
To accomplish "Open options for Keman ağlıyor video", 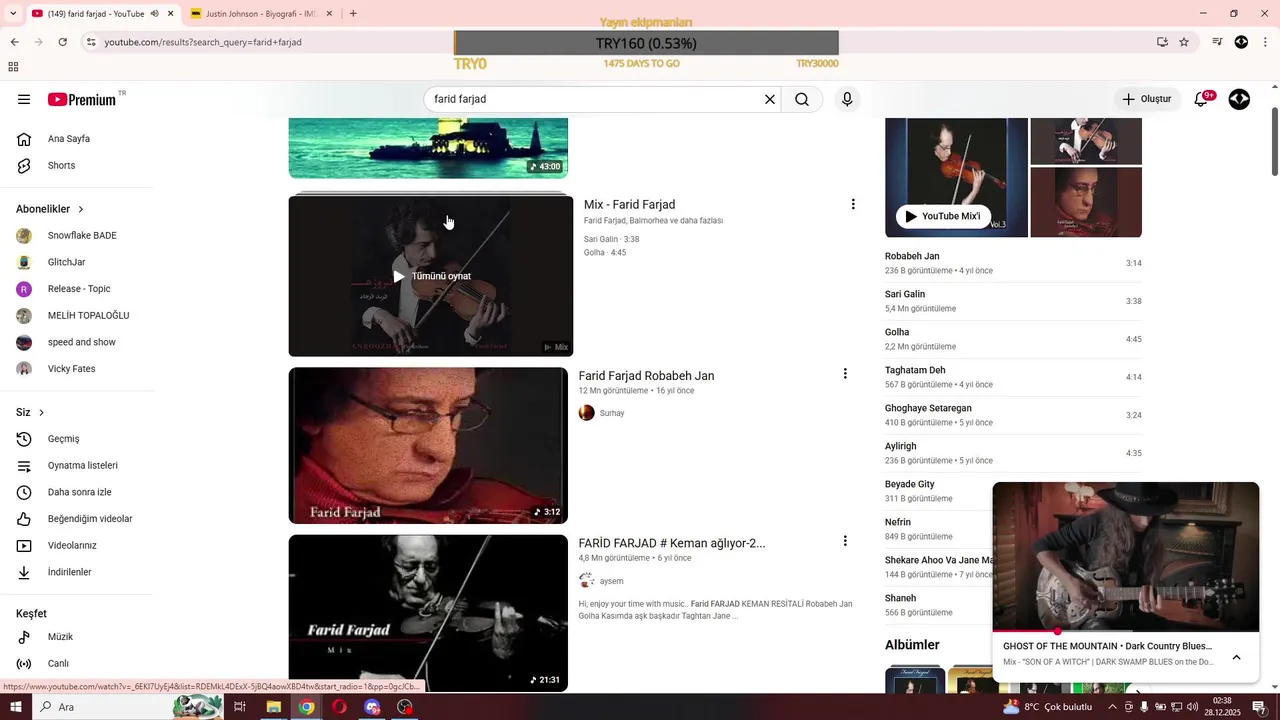I will (x=845, y=541).
